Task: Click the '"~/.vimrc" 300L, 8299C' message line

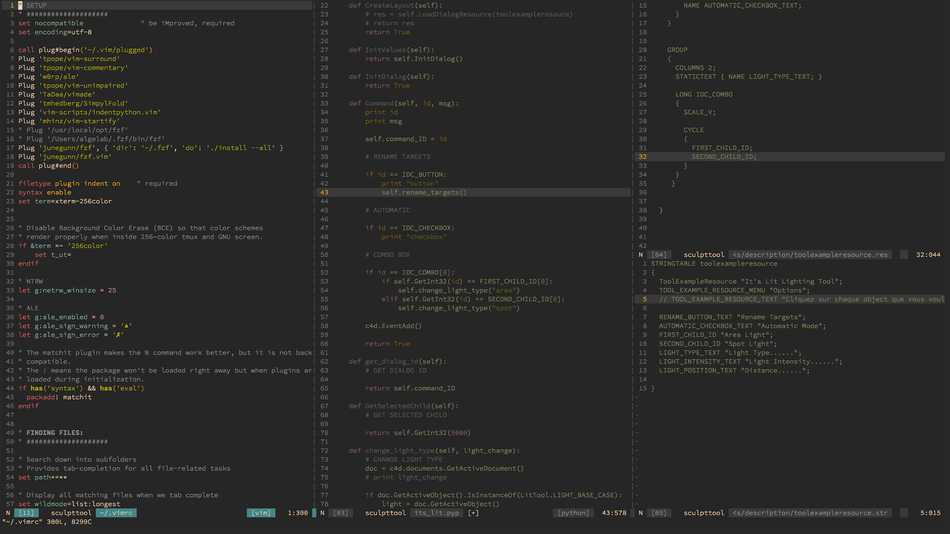Action: 47,522
